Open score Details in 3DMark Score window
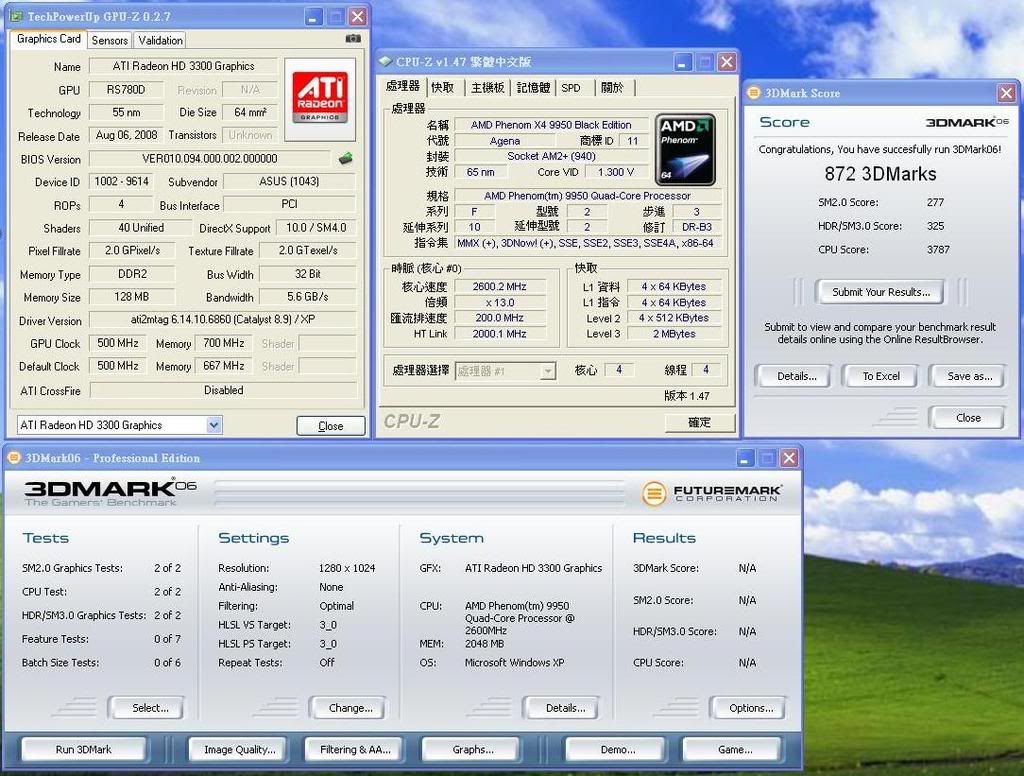 [x=796, y=376]
